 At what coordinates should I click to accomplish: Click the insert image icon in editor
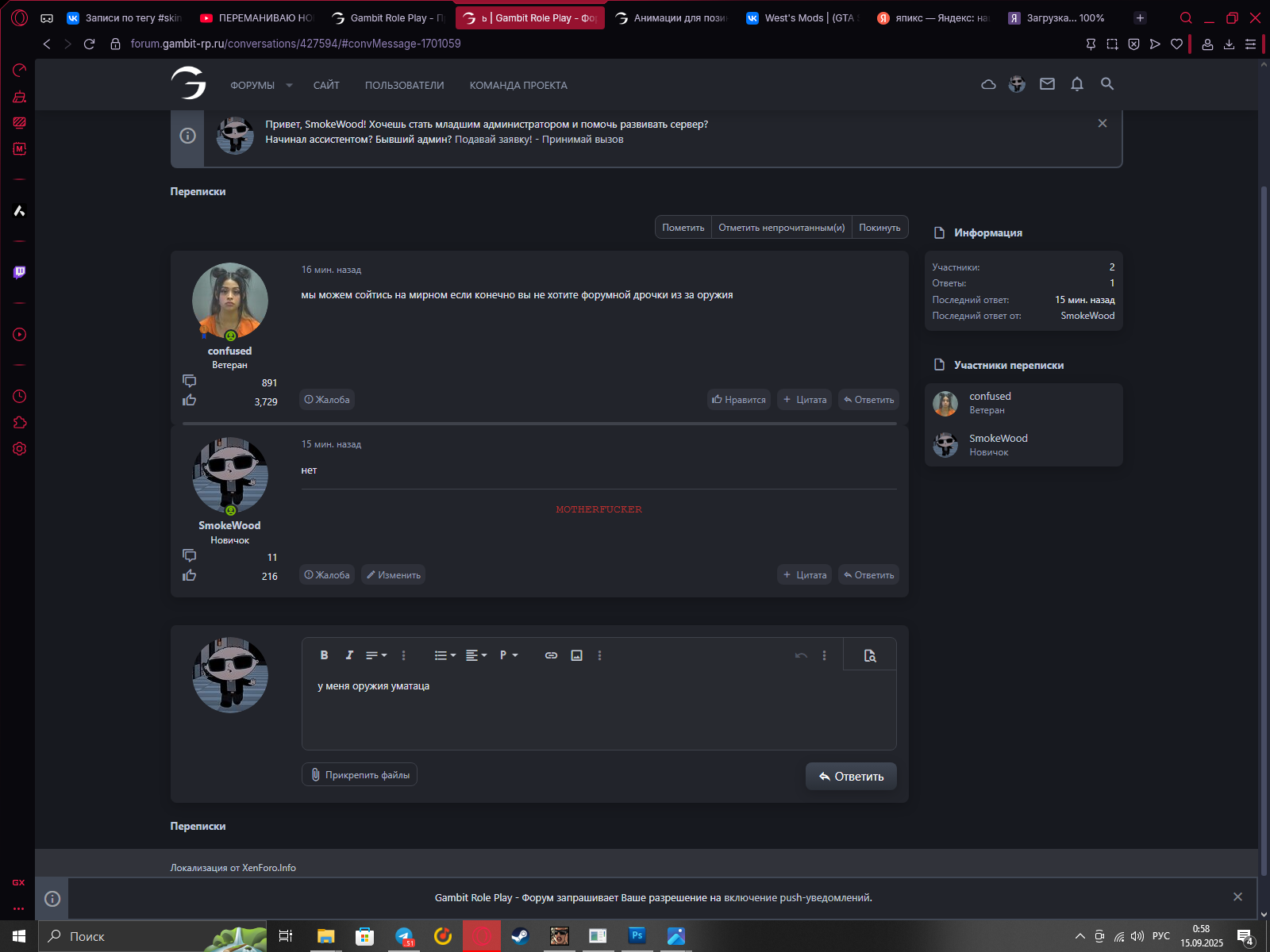[x=577, y=655]
